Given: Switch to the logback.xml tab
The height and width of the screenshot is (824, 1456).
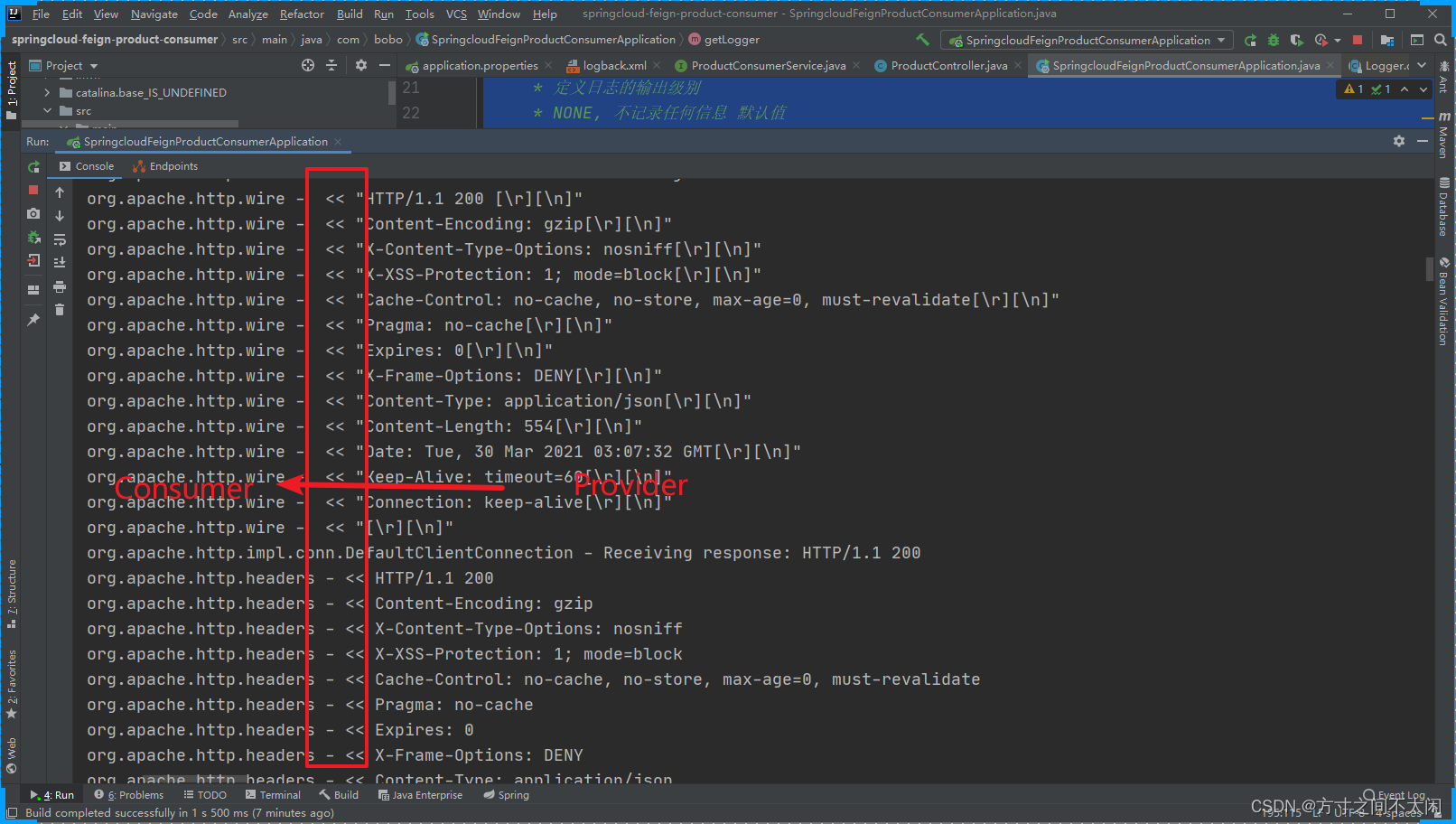Looking at the screenshot, I should click(614, 65).
